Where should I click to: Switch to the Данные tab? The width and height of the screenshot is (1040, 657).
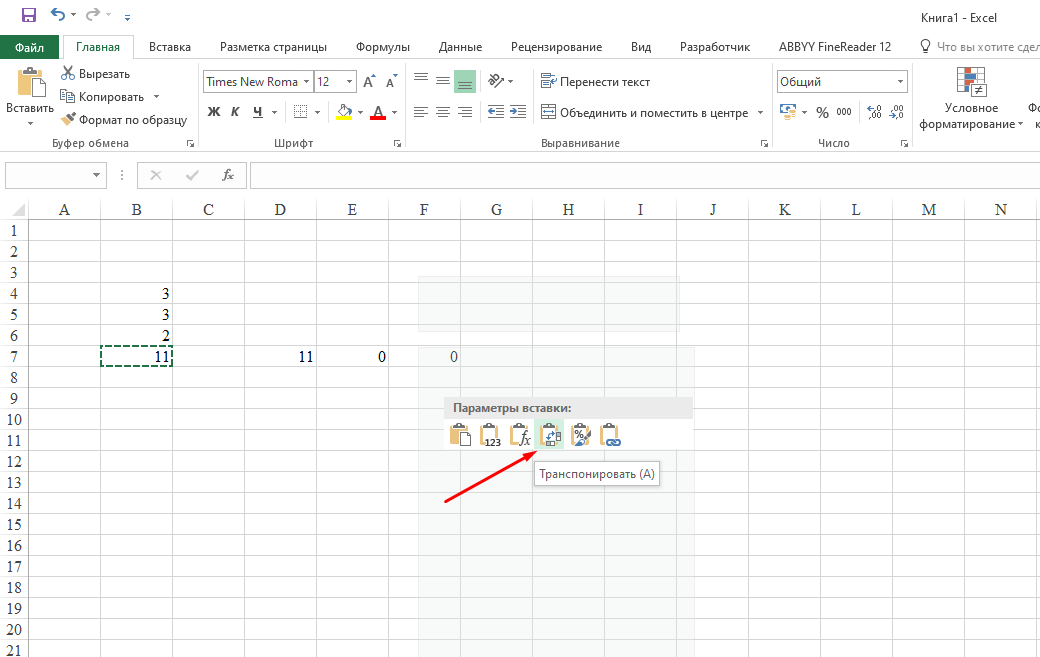(460, 47)
